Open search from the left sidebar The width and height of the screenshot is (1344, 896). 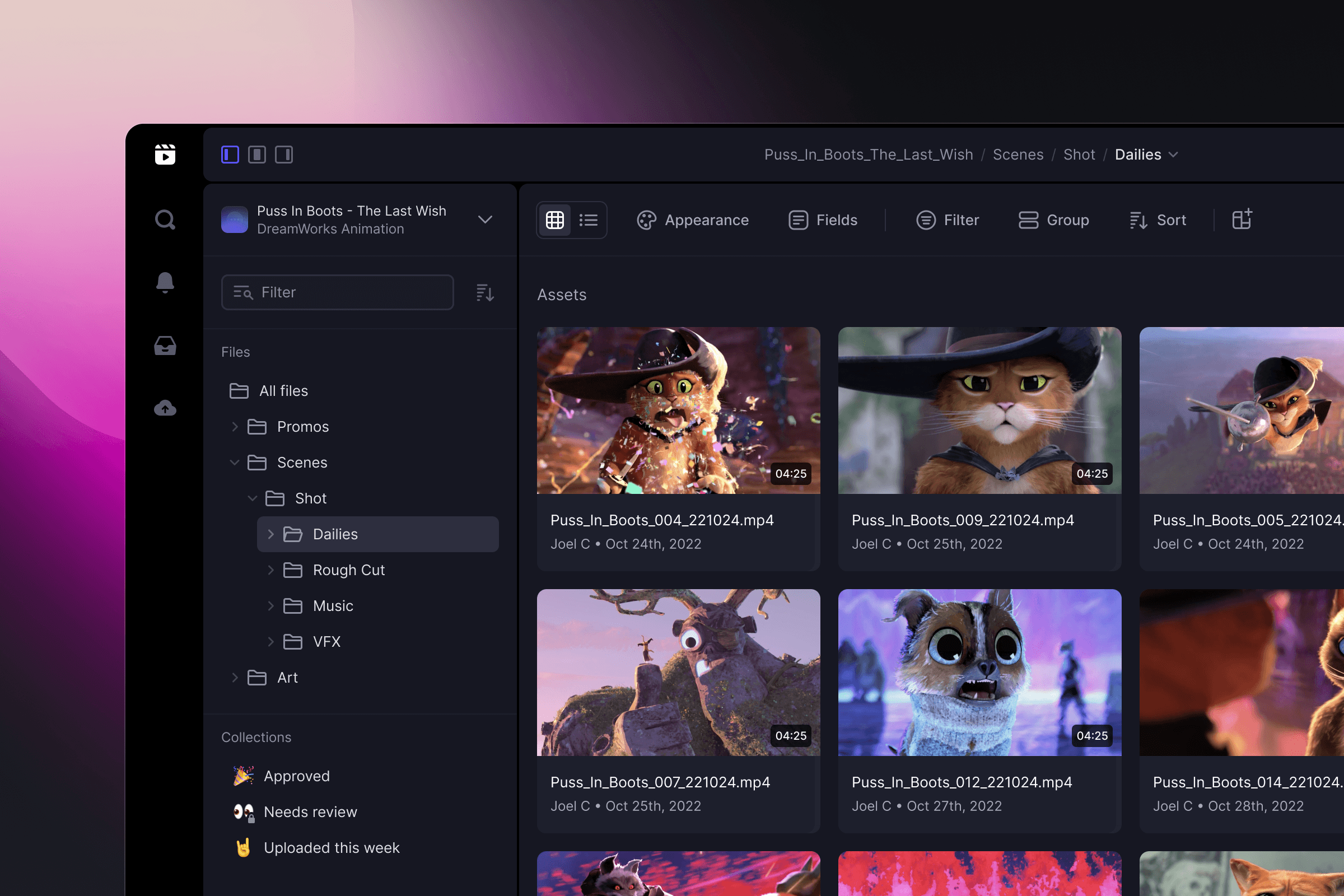click(165, 220)
